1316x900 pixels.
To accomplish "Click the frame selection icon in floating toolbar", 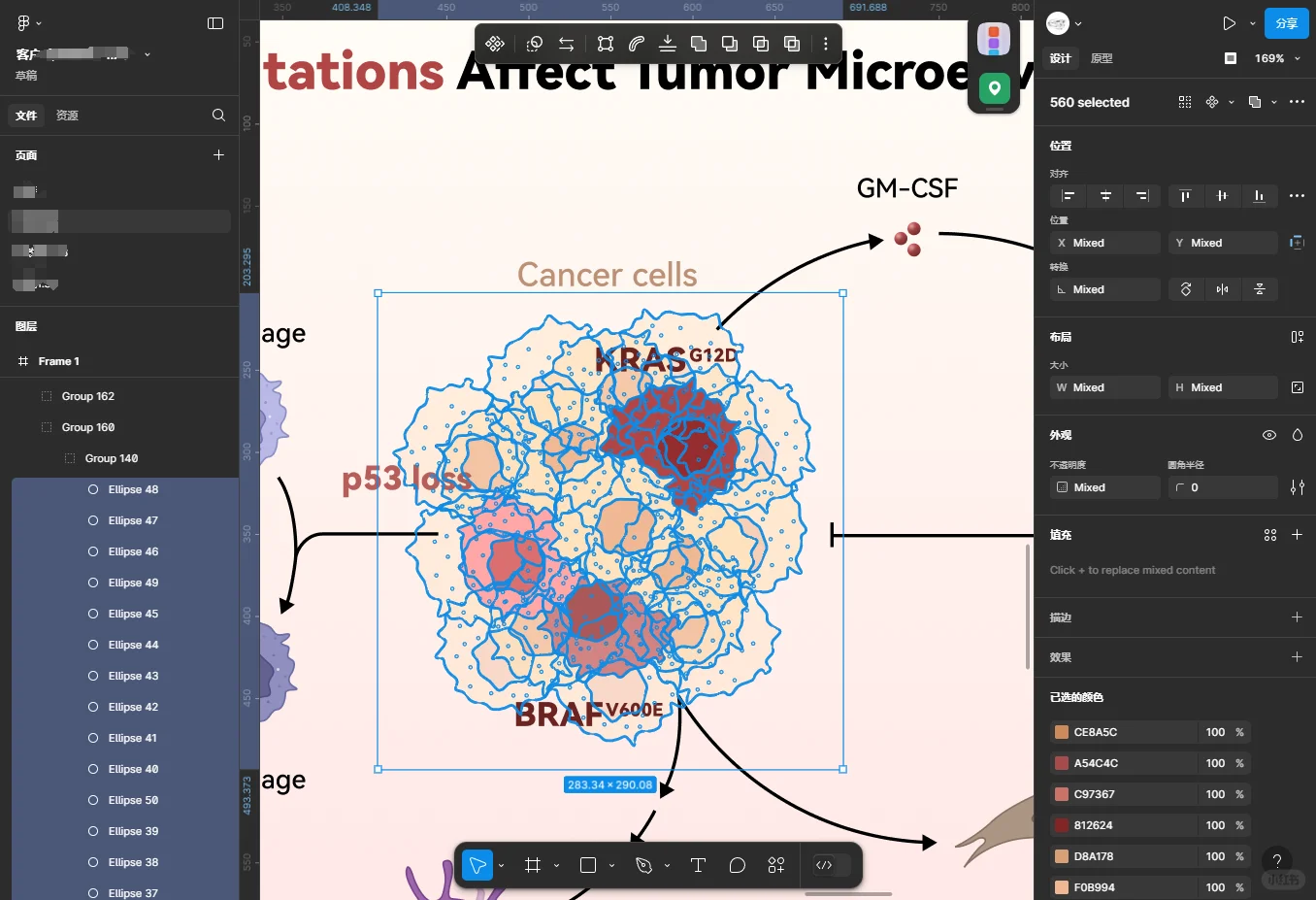I will click(x=606, y=44).
